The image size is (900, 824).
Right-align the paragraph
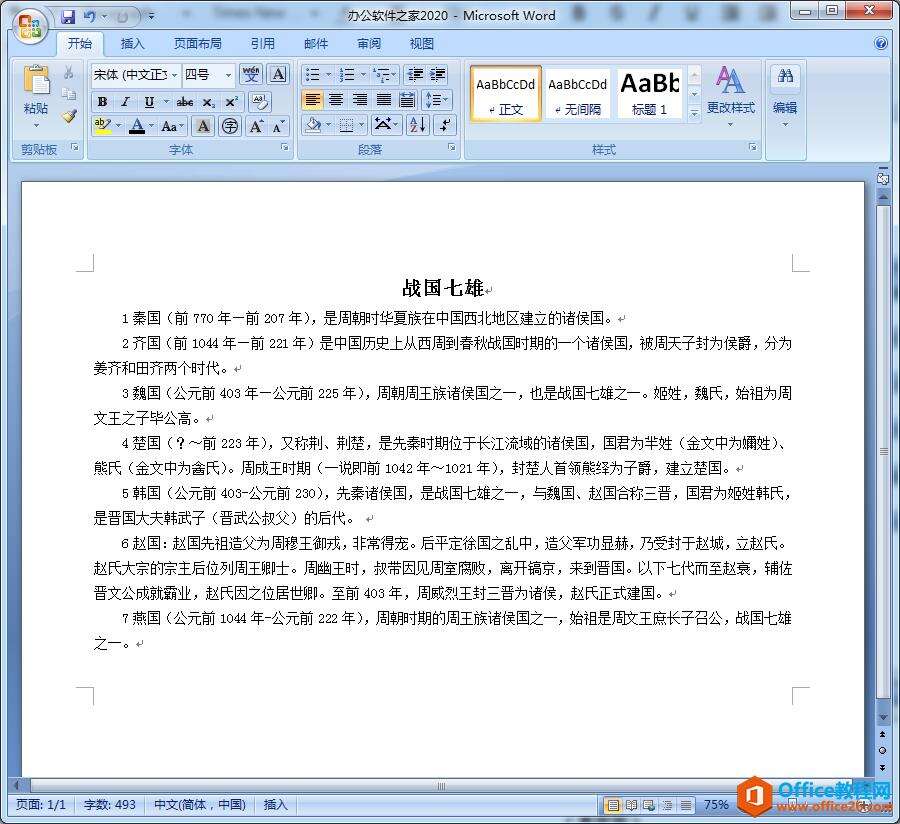coord(360,100)
